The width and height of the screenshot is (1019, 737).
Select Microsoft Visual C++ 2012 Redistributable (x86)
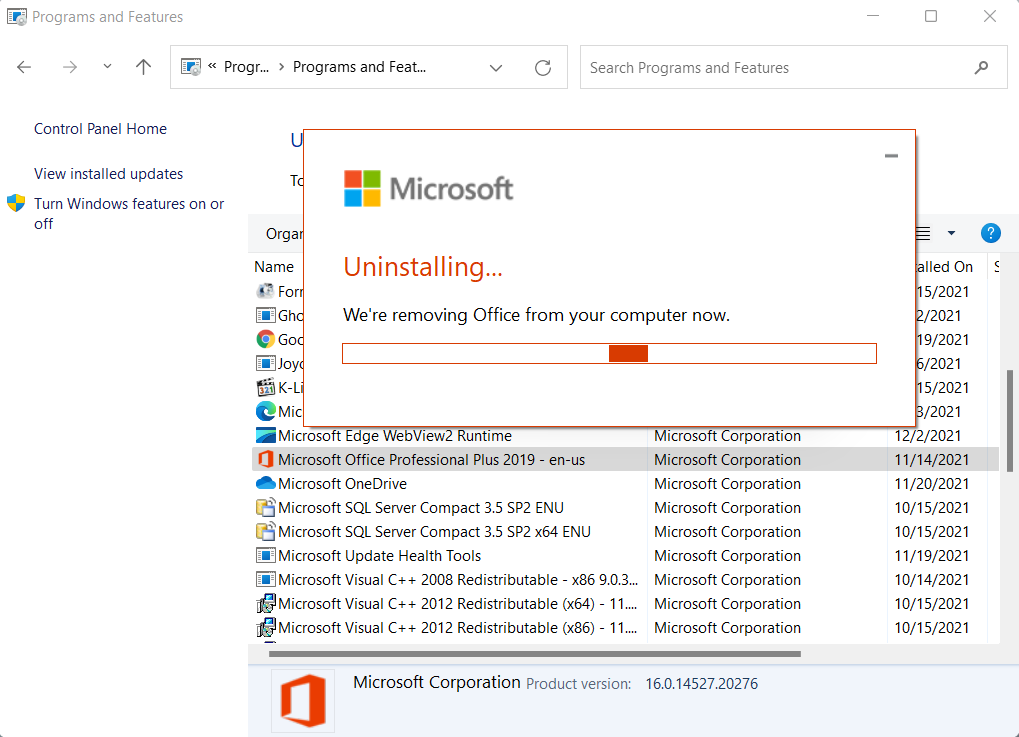pos(458,628)
